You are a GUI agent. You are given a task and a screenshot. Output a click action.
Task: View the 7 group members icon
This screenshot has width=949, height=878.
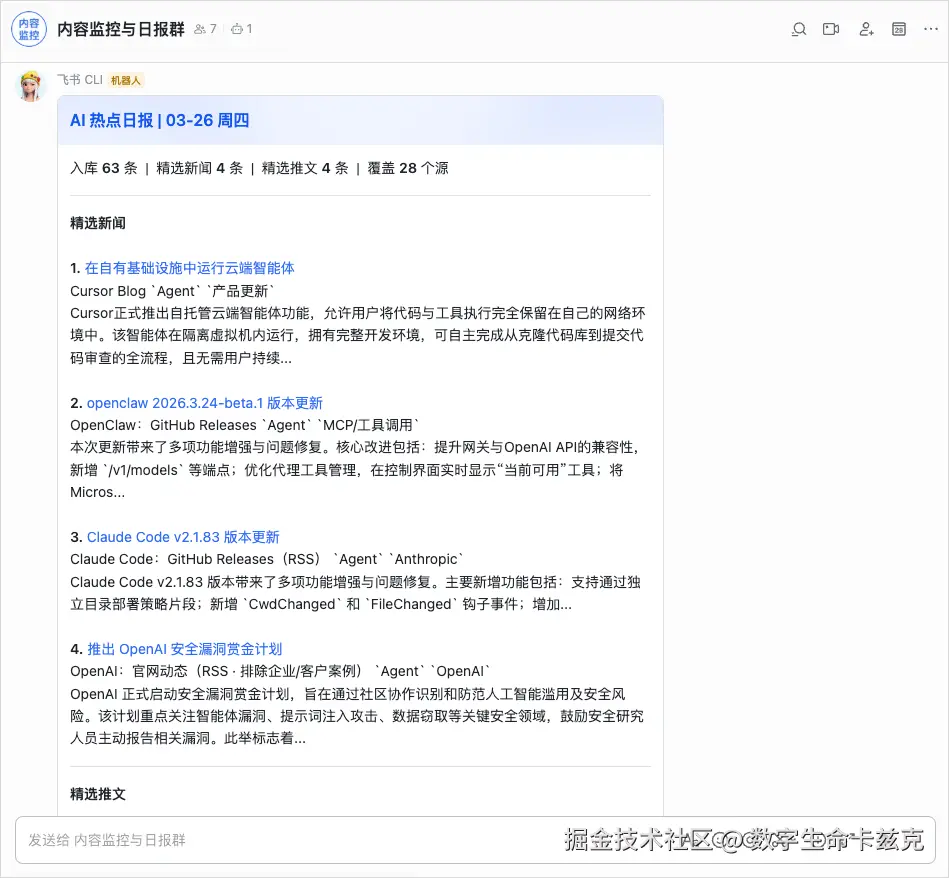click(x=202, y=29)
